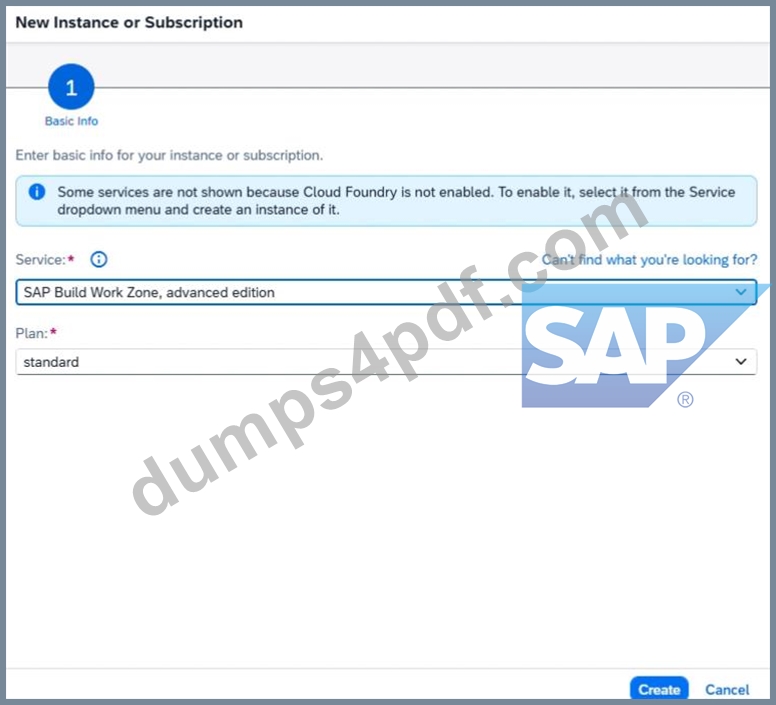The image size is (776, 705).
Task: Click the Plan field label
Action: click(31, 333)
